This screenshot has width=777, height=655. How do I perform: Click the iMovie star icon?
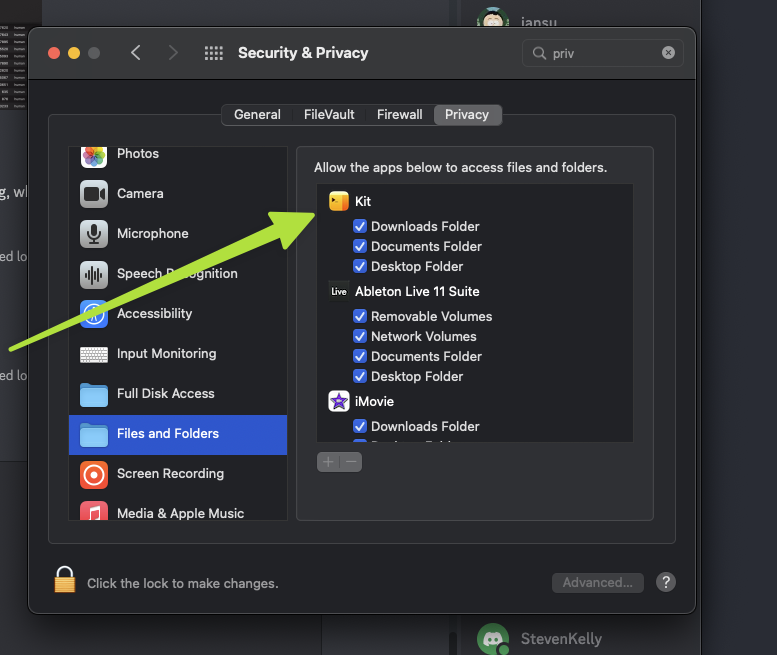click(x=339, y=401)
